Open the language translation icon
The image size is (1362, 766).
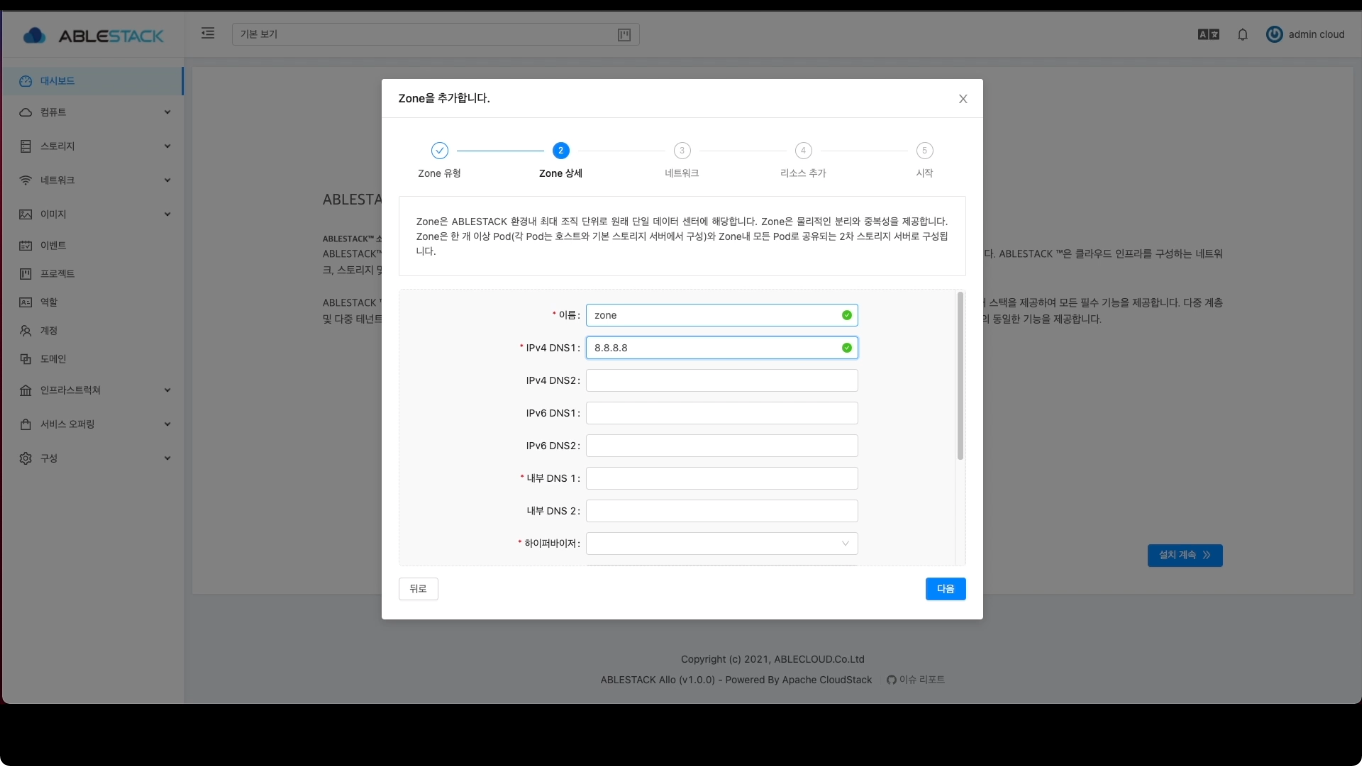(x=1208, y=34)
